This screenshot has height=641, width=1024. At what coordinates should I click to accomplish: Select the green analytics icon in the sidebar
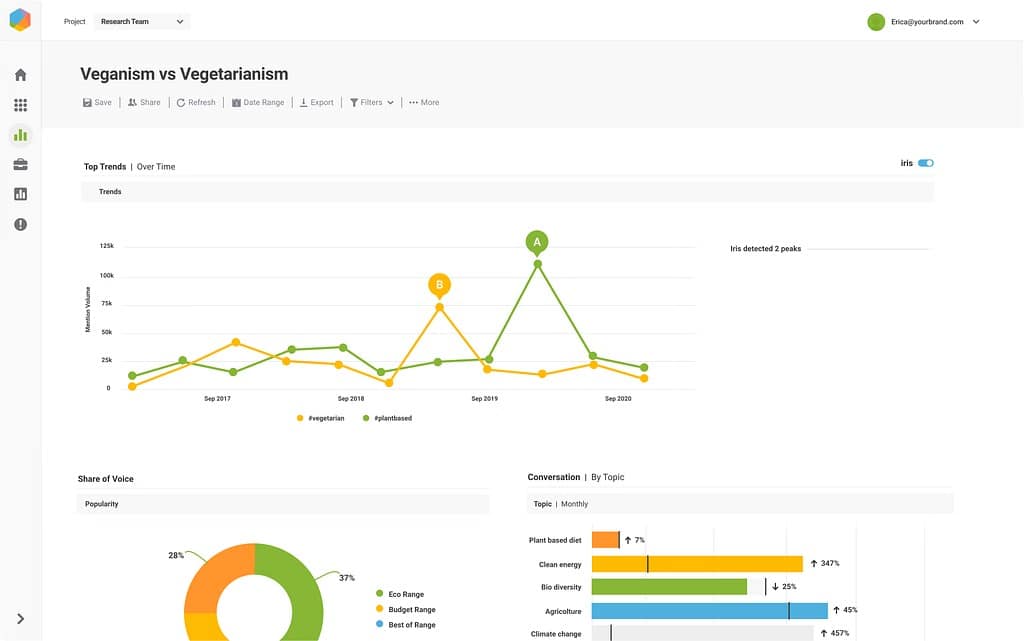tap(20, 134)
